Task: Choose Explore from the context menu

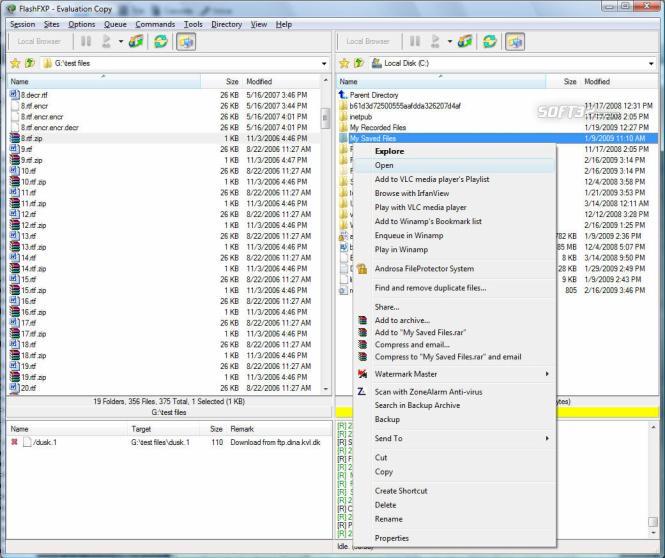Action: point(454,151)
